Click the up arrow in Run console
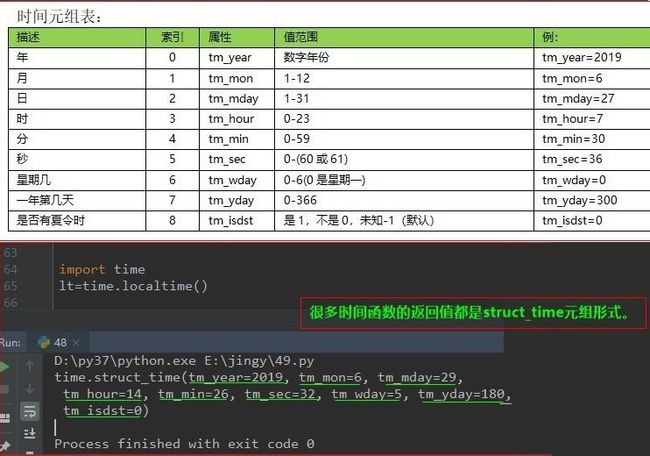 pyautogui.click(x=29, y=366)
